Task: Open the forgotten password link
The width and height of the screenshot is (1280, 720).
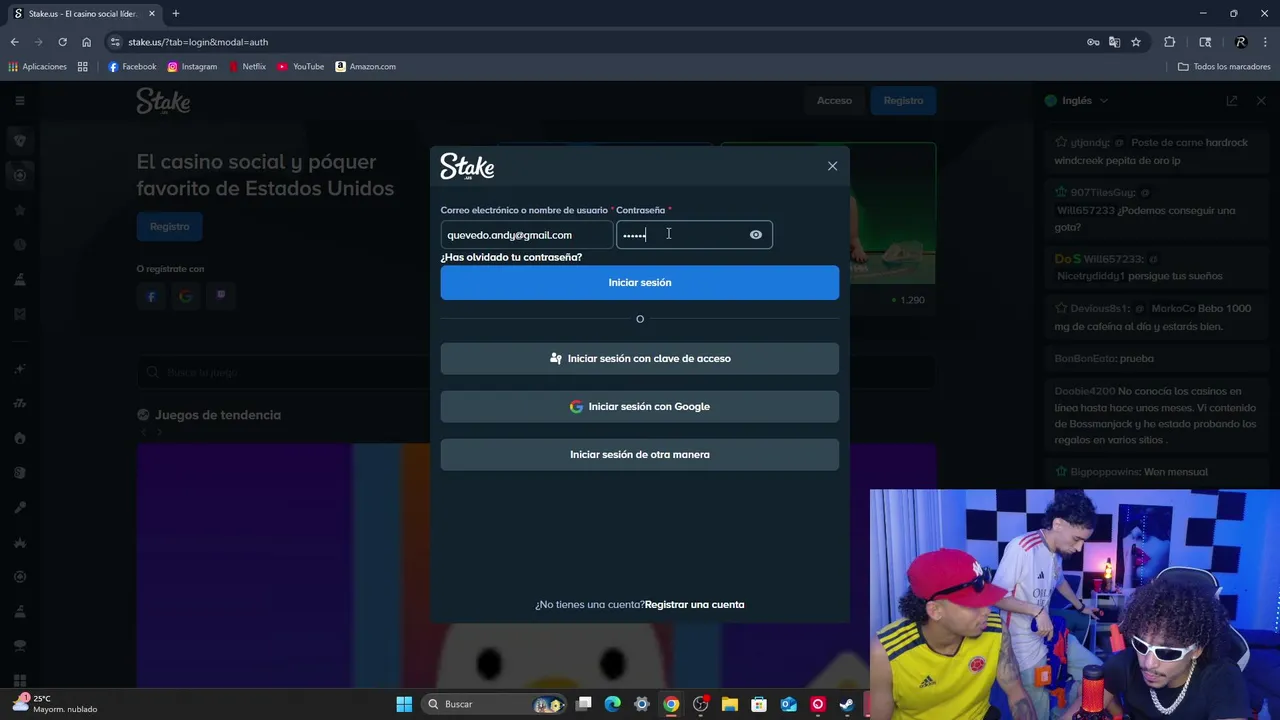Action: 511,257
